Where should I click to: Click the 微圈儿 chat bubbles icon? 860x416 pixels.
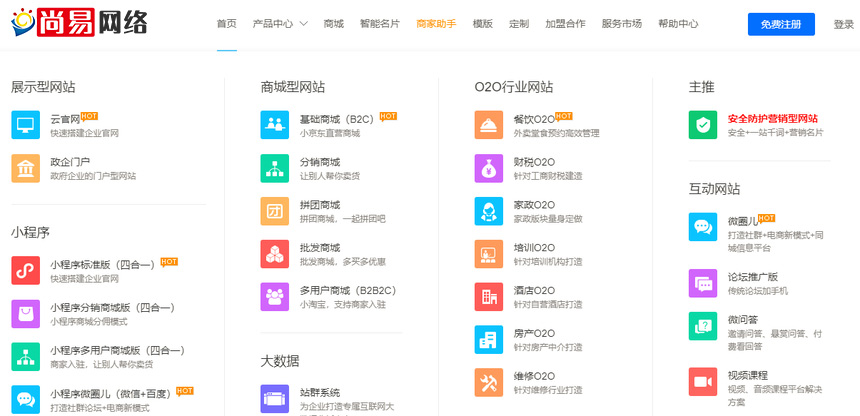point(703,227)
